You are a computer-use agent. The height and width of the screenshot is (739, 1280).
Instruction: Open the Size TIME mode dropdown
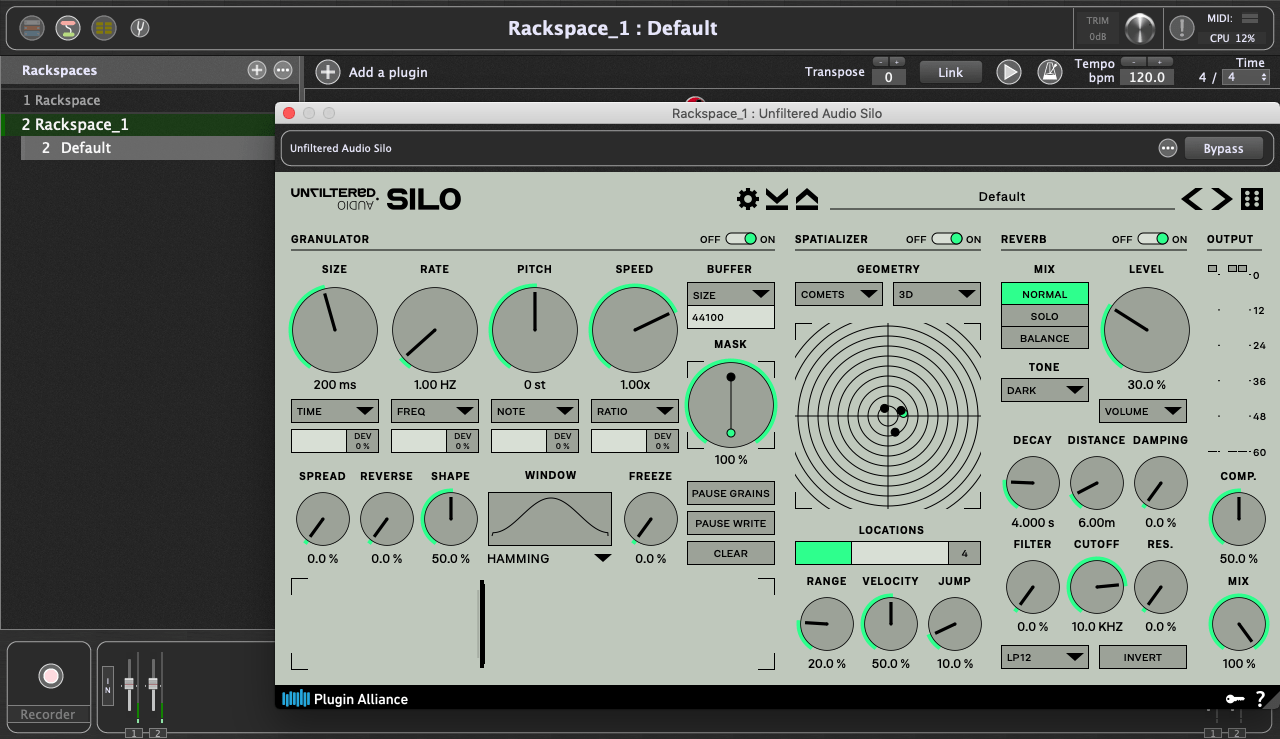pyautogui.click(x=335, y=411)
